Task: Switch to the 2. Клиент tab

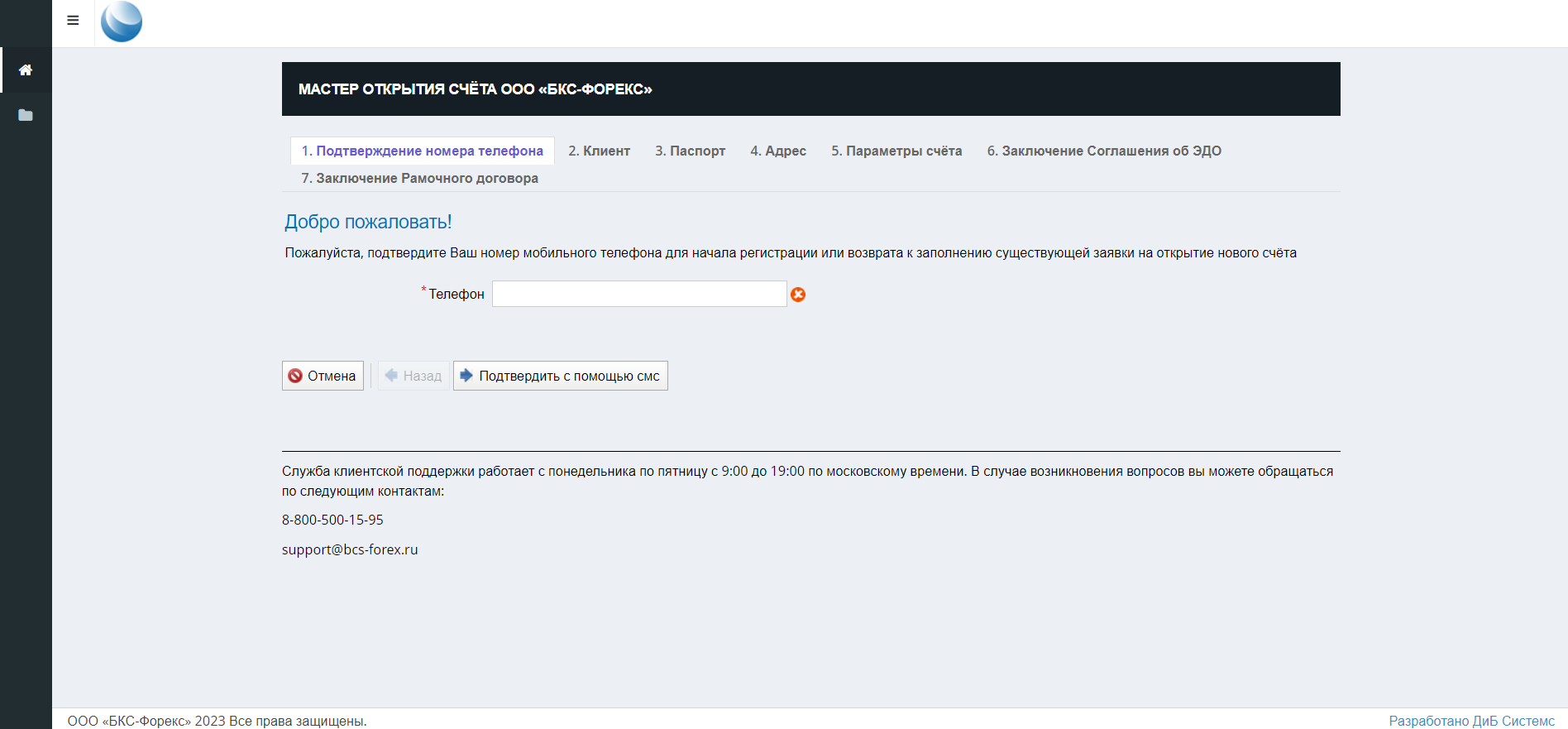Action: click(599, 151)
